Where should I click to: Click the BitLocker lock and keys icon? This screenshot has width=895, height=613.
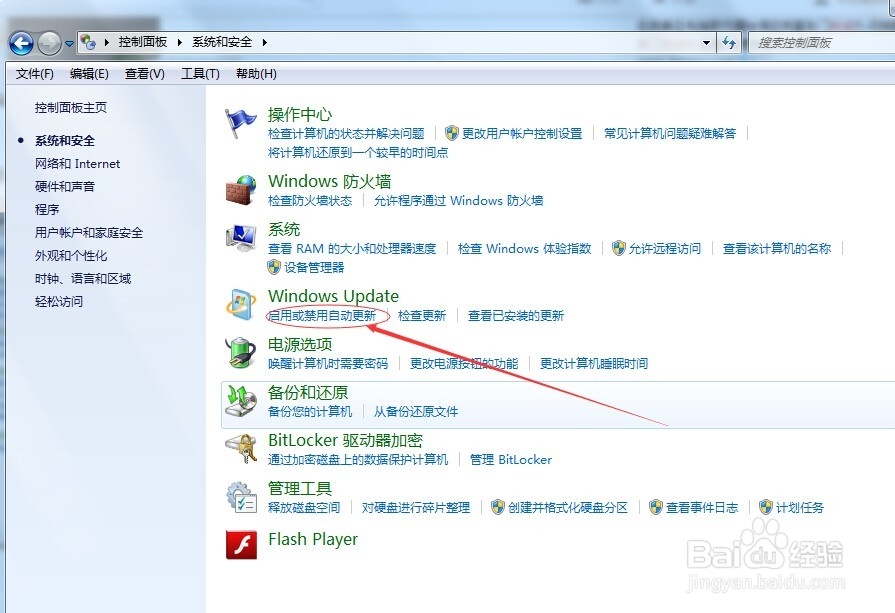point(241,449)
